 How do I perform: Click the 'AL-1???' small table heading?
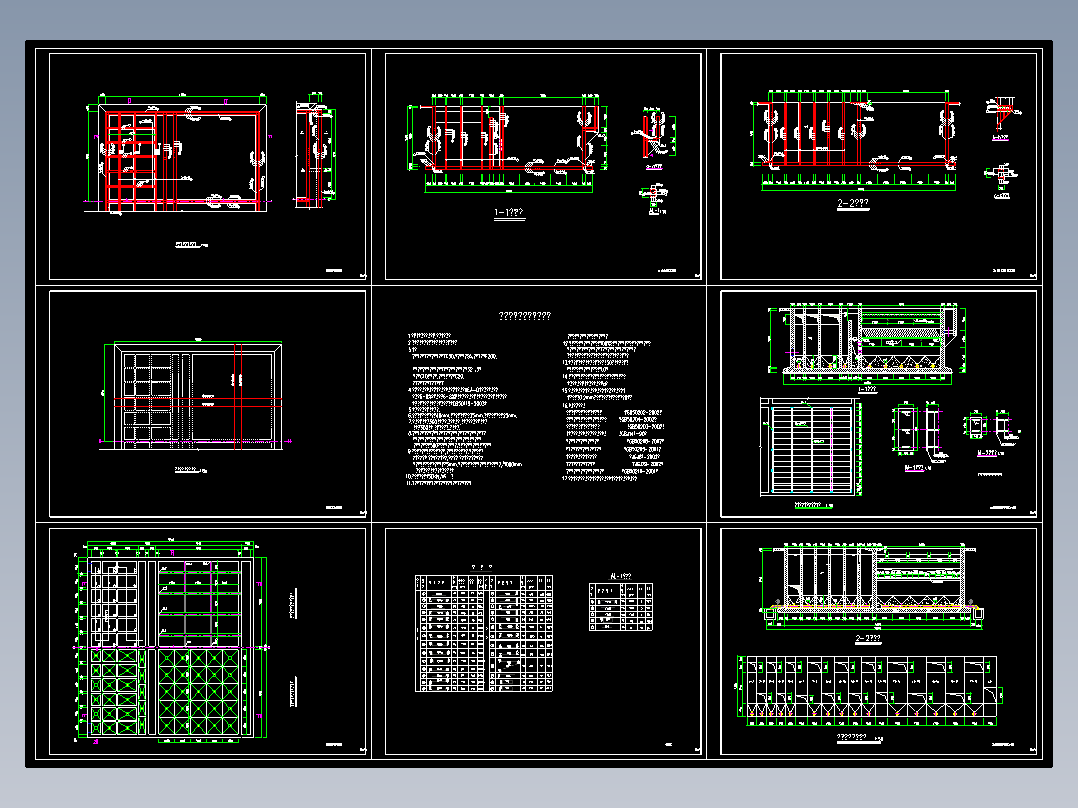pos(620,576)
